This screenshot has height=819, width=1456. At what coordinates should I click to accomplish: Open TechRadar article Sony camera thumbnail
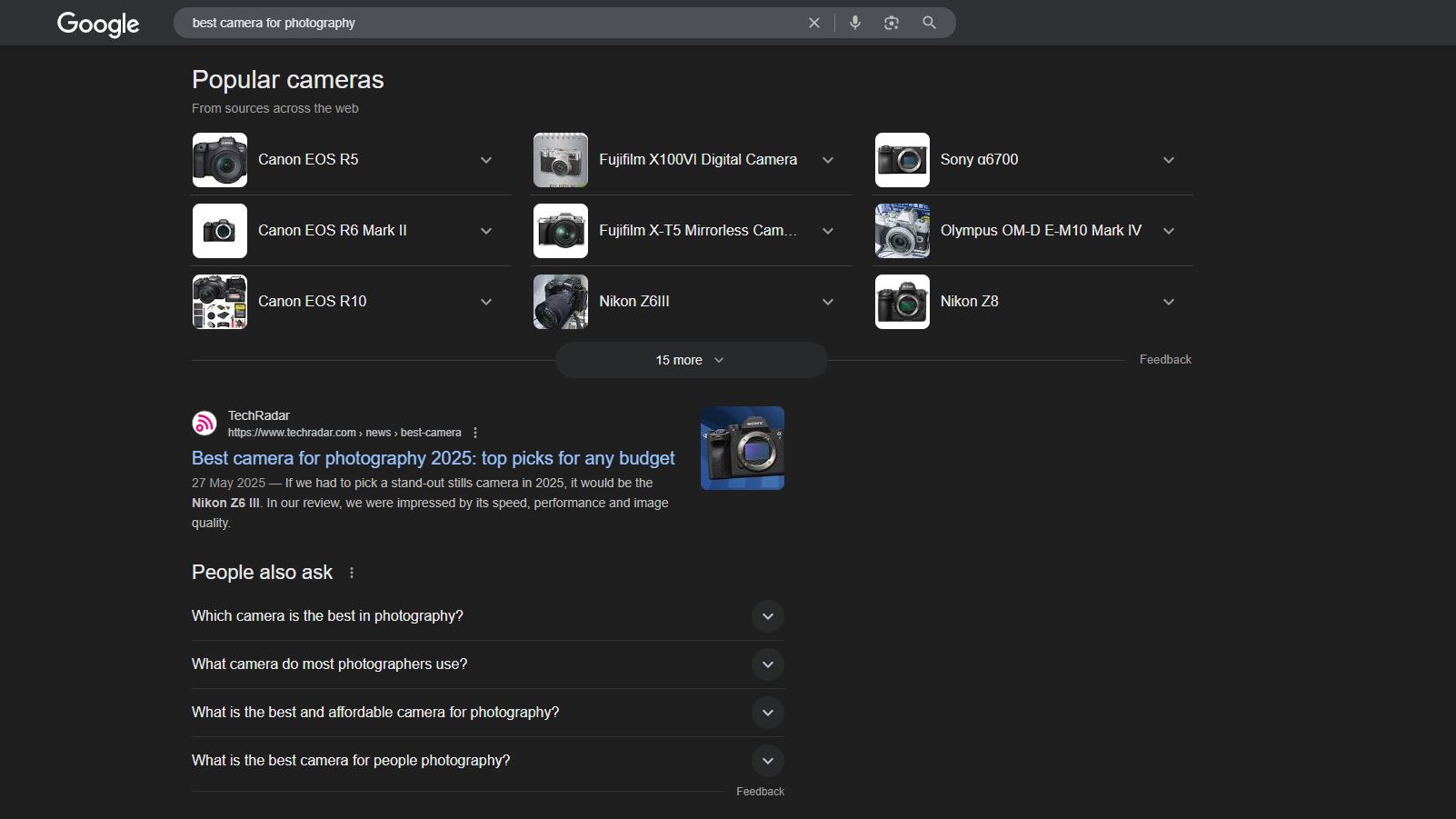[x=743, y=448]
